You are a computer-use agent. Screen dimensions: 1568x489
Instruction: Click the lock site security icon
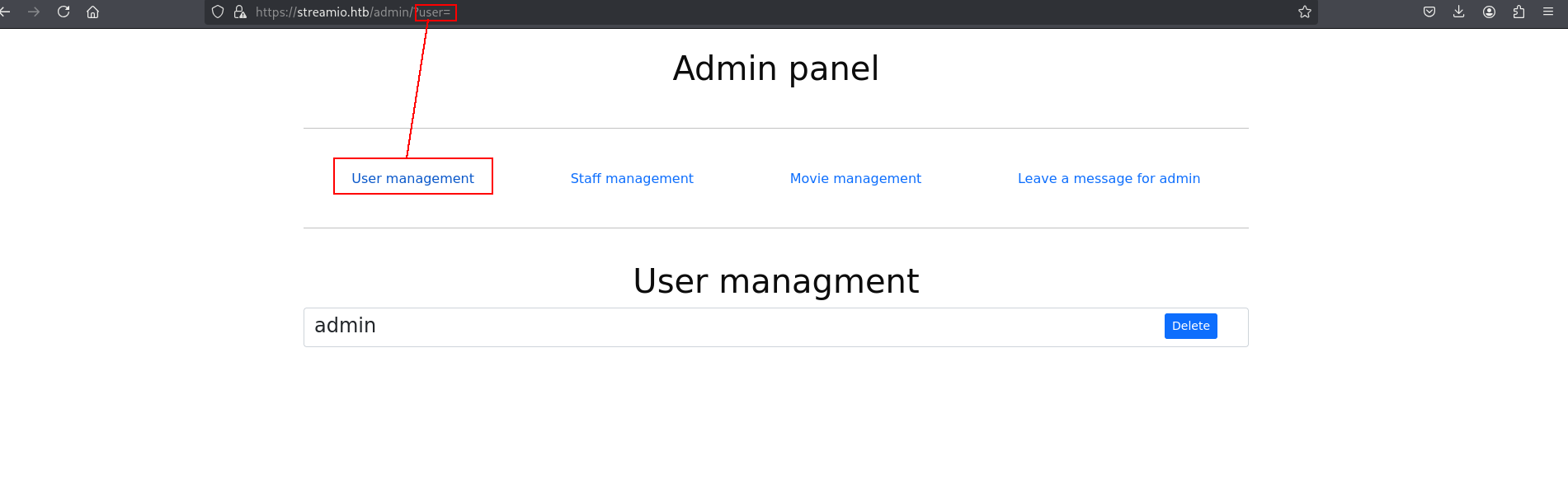pos(240,12)
